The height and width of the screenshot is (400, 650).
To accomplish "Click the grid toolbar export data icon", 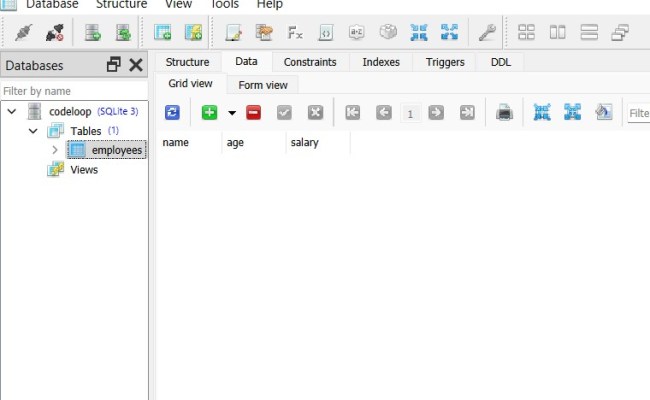I will point(572,112).
